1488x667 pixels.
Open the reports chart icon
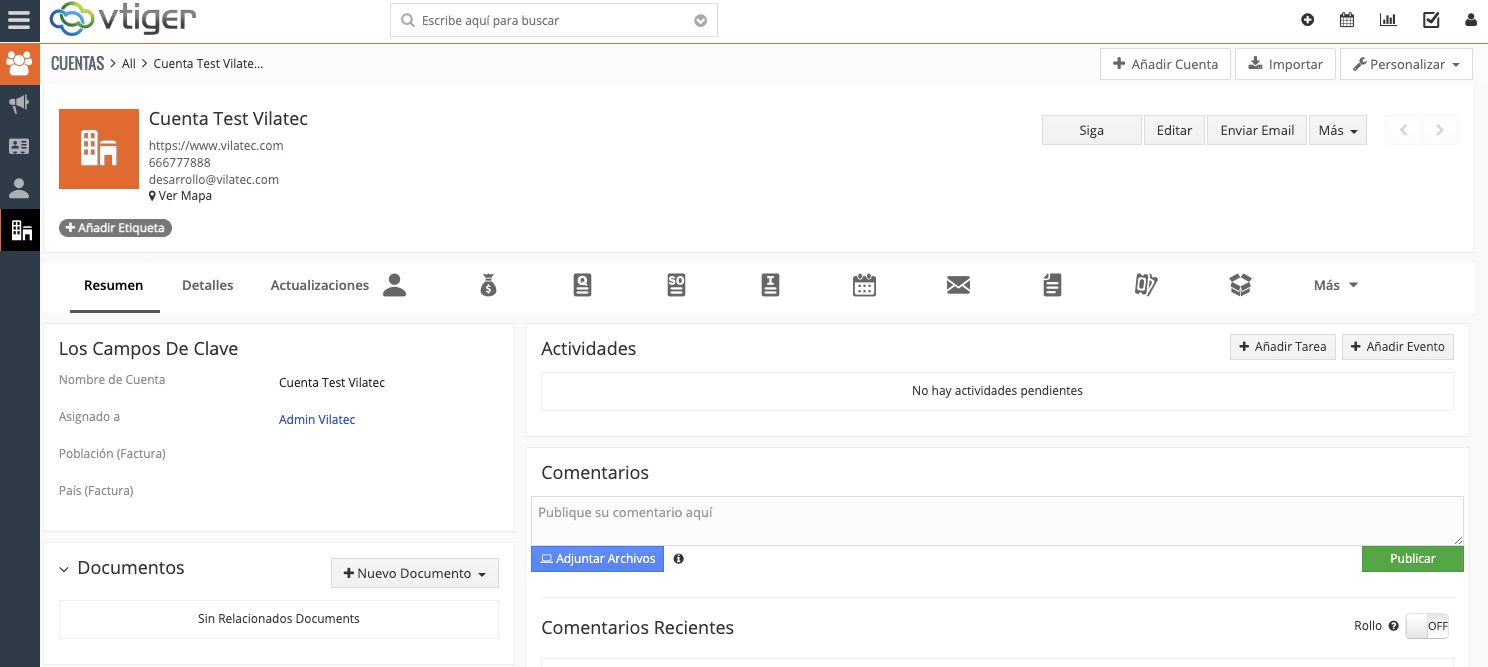[x=1388, y=20]
